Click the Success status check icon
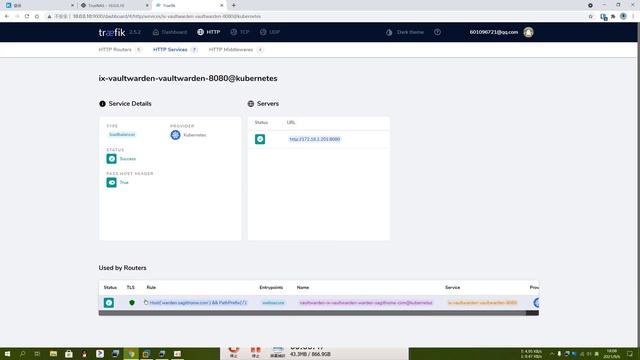This screenshot has width=640, height=360. tap(111, 159)
